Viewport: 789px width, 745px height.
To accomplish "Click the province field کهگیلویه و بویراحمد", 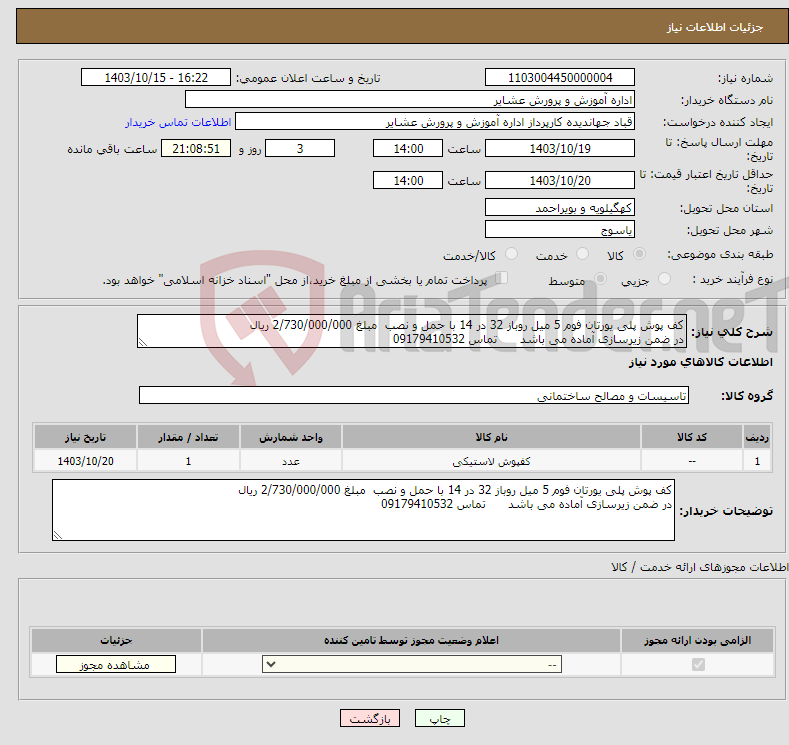I will point(560,207).
